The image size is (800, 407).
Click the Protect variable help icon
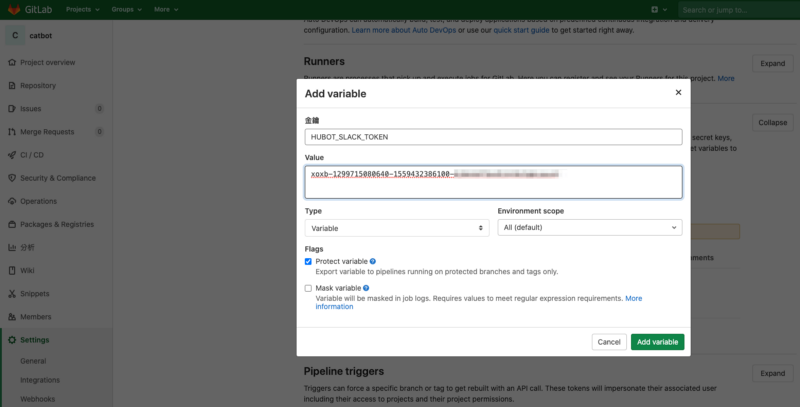pyautogui.click(x=372, y=261)
